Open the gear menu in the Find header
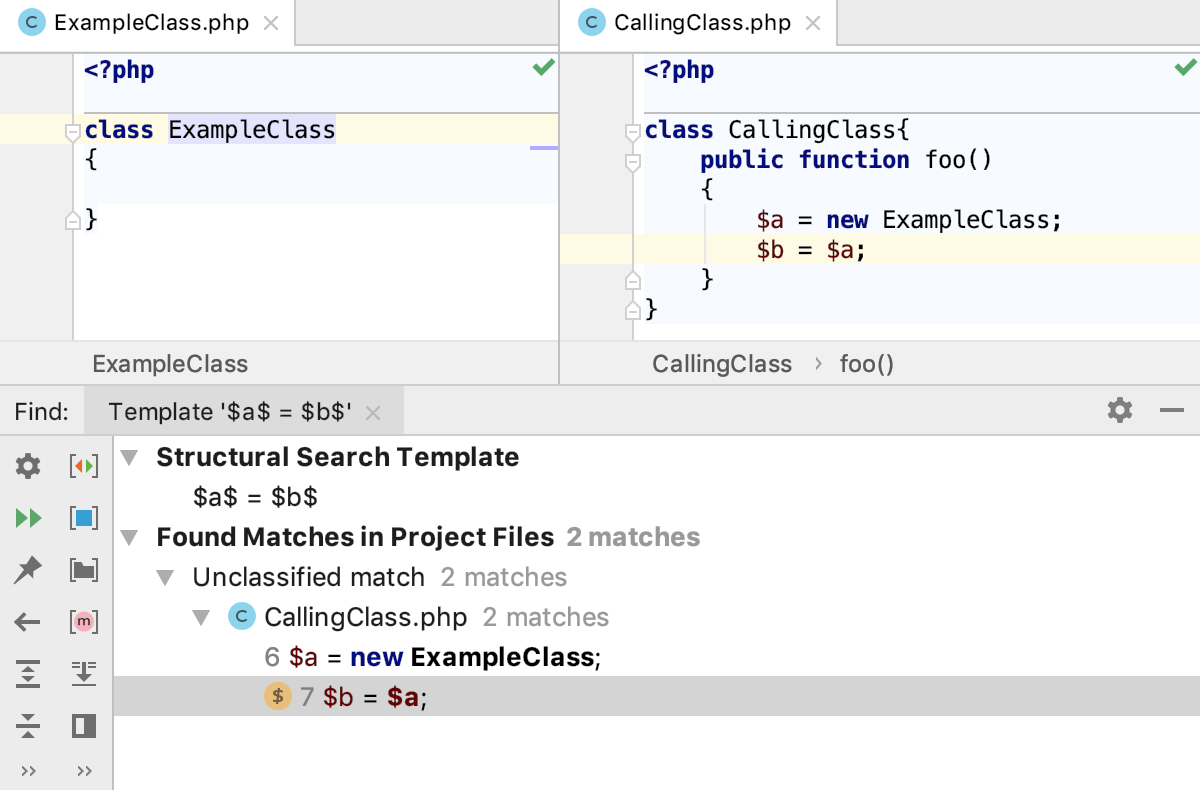Image resolution: width=1200 pixels, height=790 pixels. [1120, 410]
